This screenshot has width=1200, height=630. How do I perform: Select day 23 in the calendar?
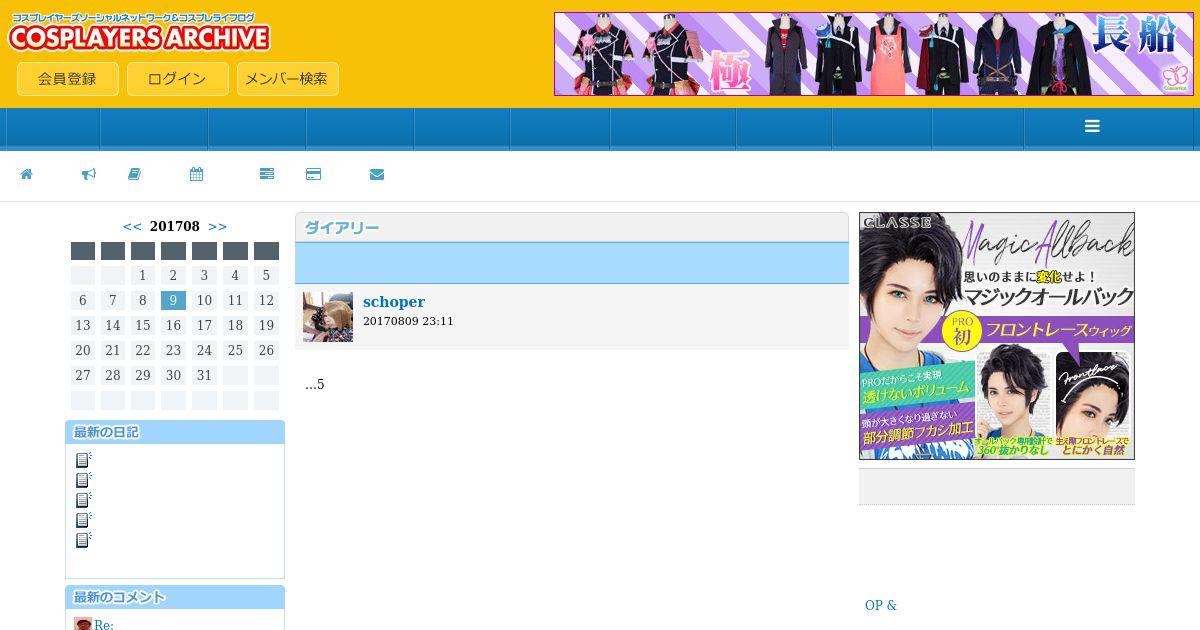click(173, 350)
